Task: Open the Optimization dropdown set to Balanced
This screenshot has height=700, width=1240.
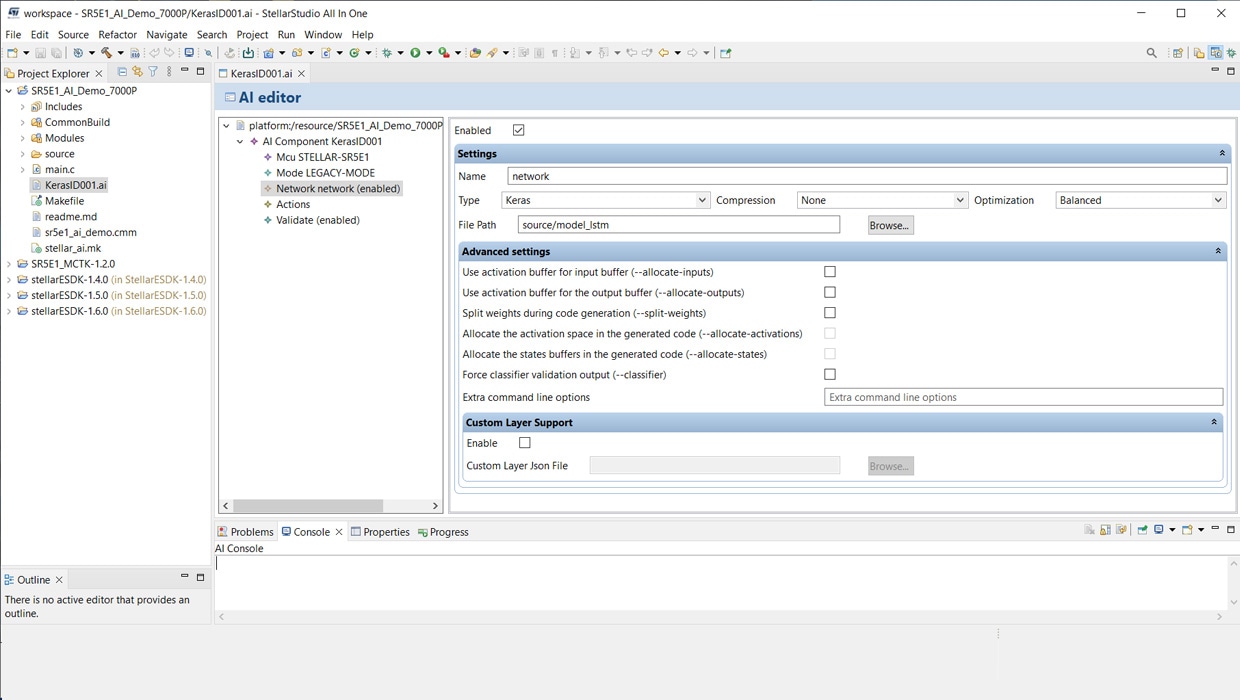Action: coord(1140,200)
